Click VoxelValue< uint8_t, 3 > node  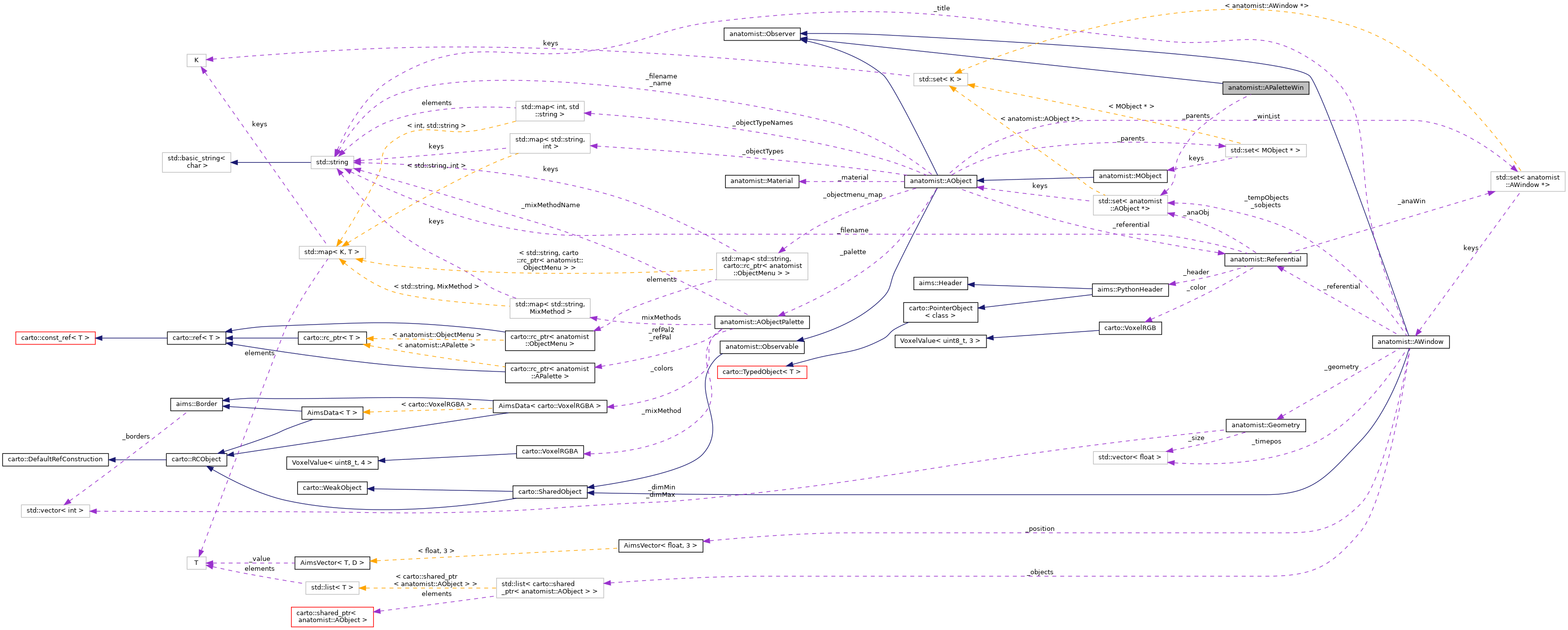click(941, 341)
